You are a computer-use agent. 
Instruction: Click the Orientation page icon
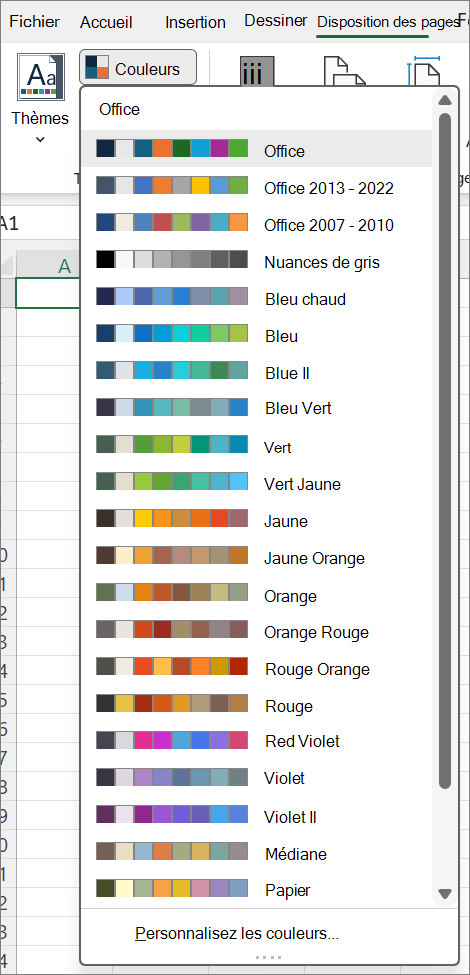click(345, 72)
